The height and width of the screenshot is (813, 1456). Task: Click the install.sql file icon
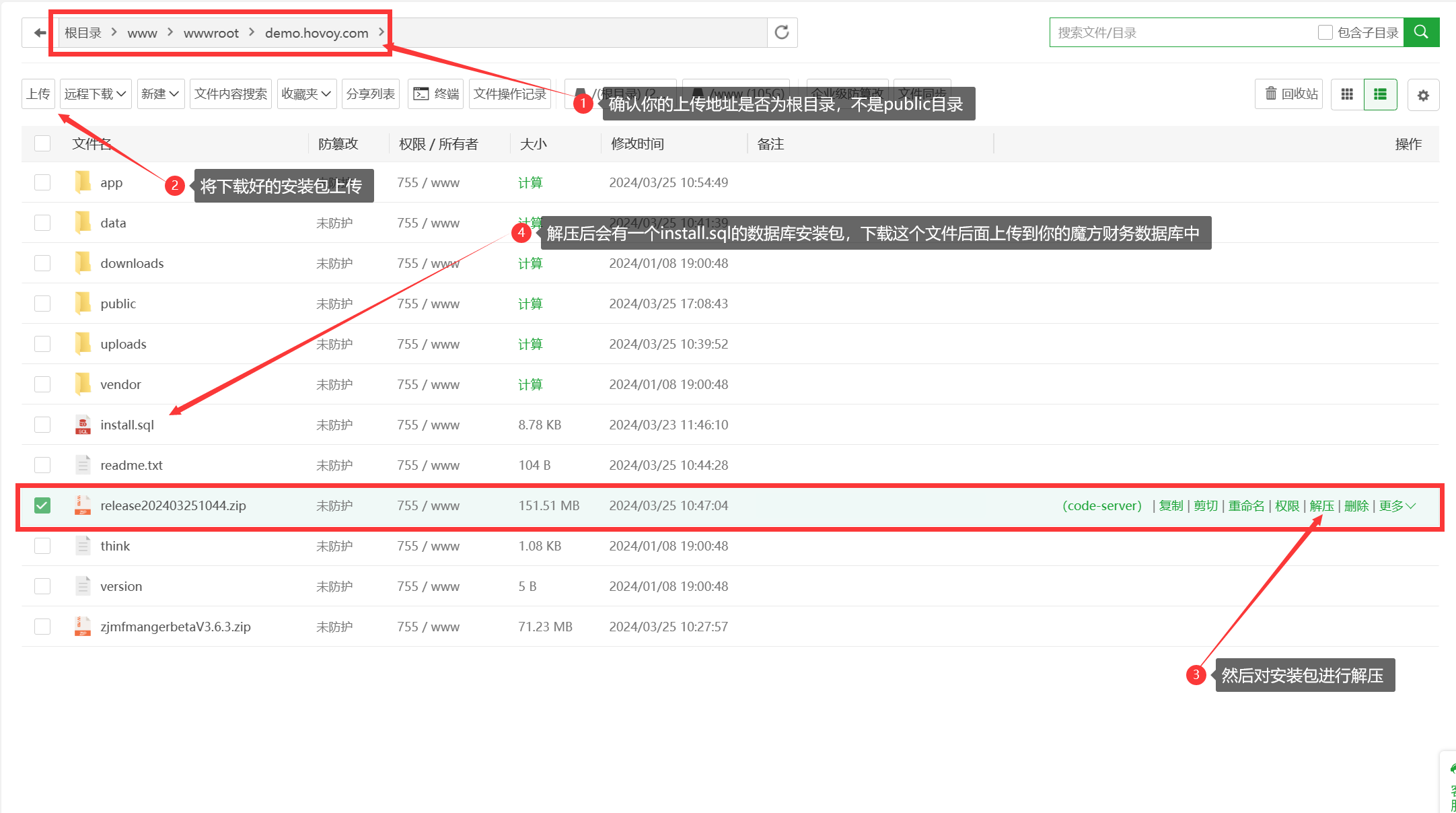click(x=83, y=425)
